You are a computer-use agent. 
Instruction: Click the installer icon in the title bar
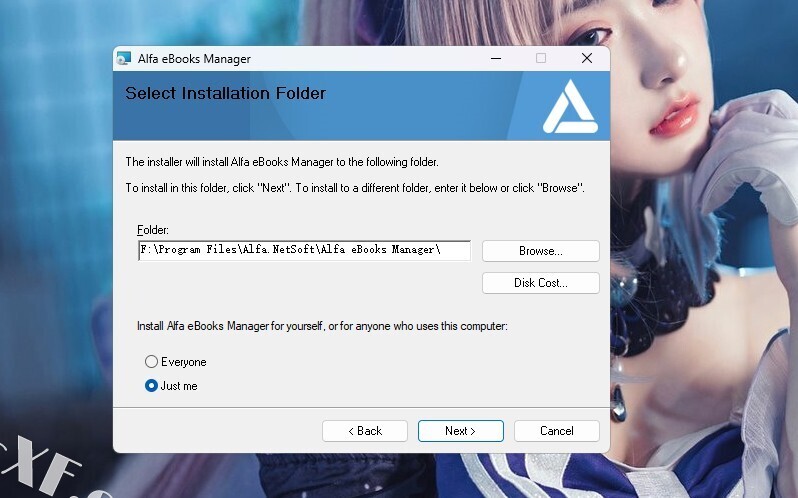[x=124, y=59]
